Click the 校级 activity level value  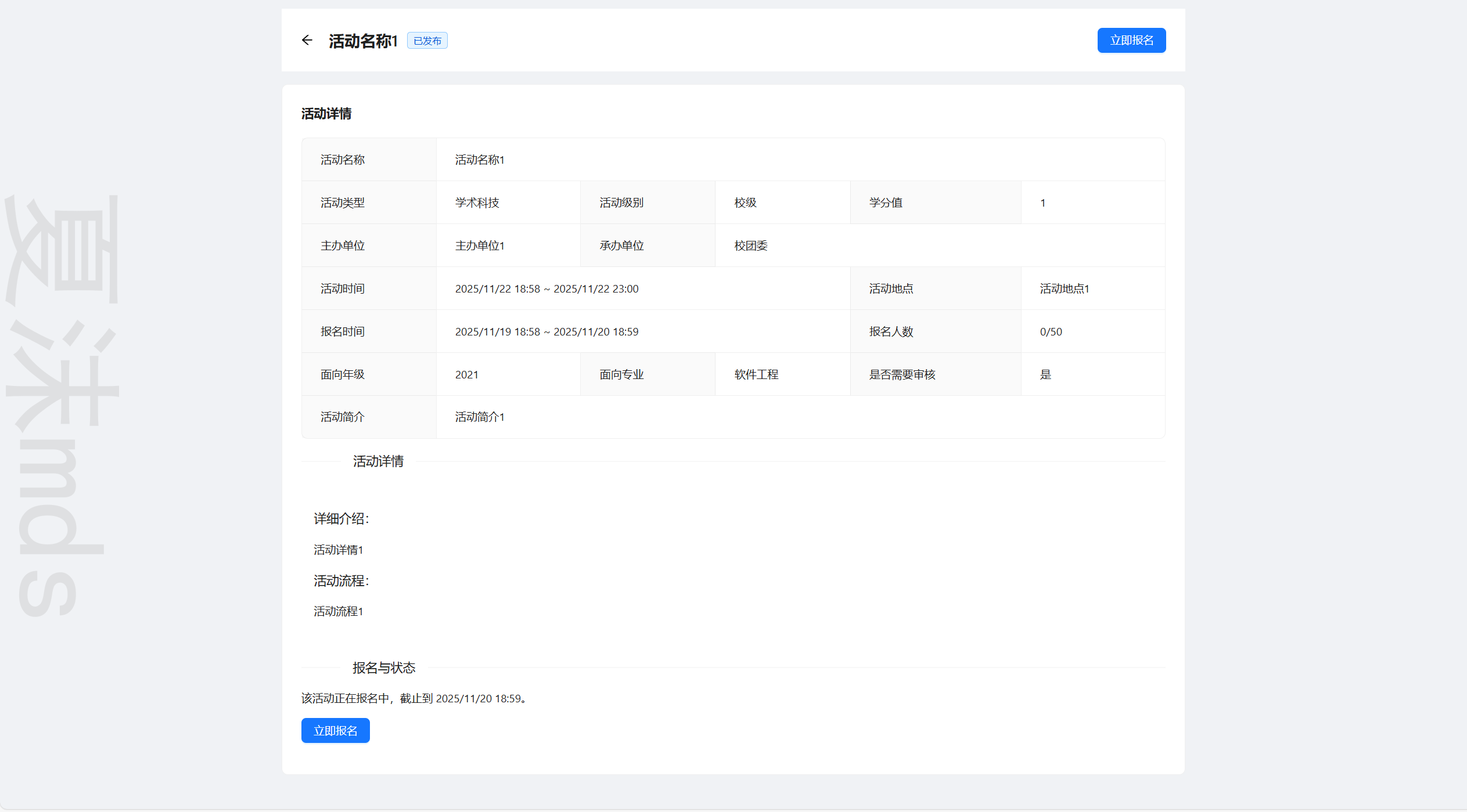745,203
